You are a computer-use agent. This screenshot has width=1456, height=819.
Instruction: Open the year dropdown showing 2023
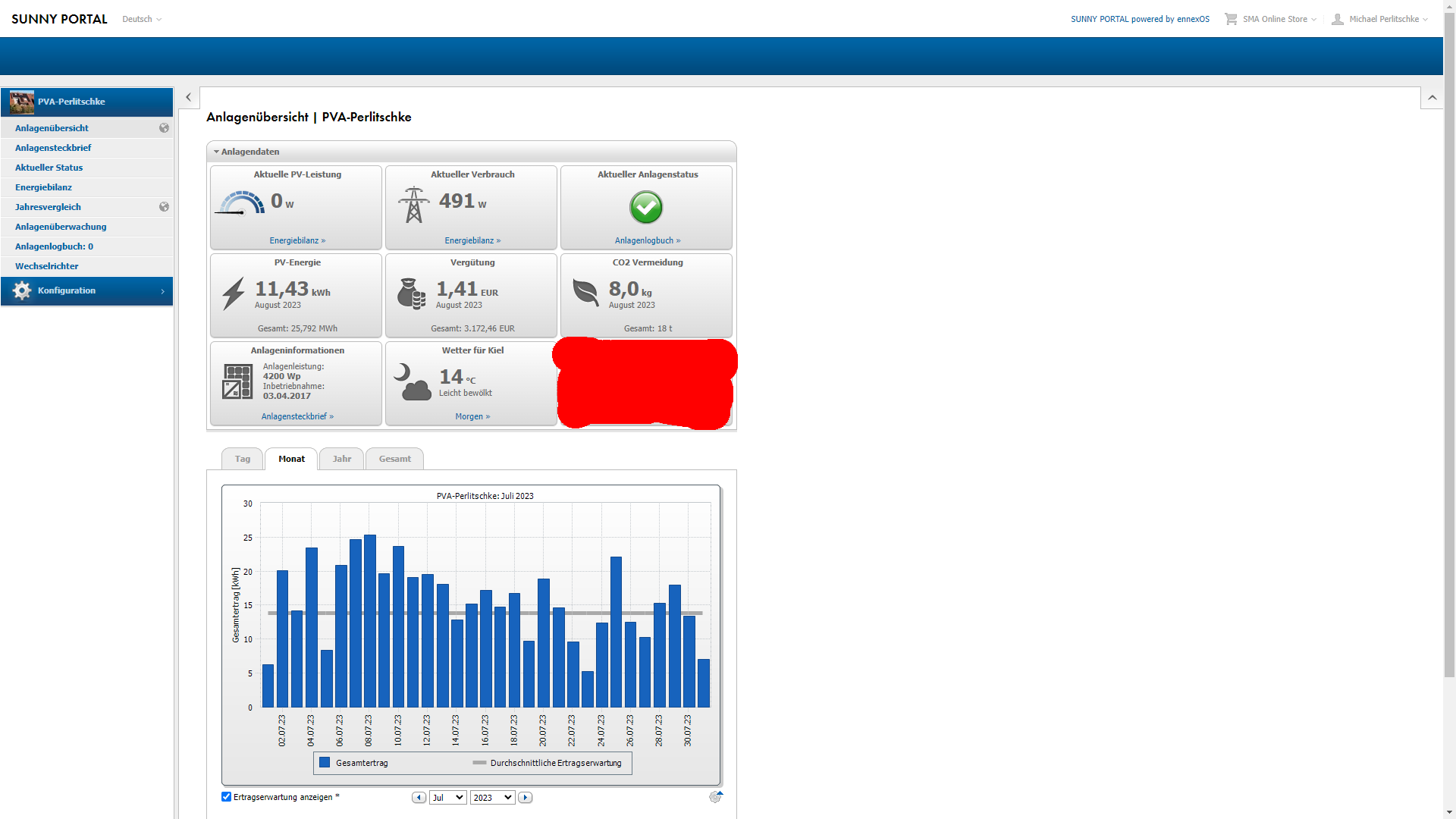tap(492, 797)
